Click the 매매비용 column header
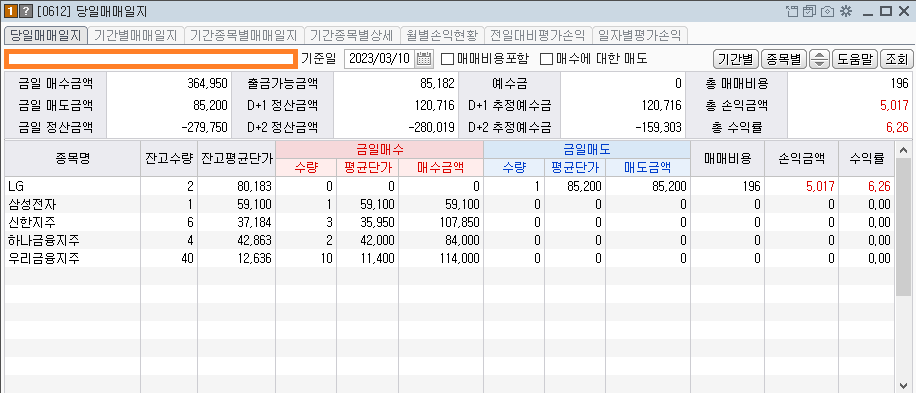Viewport: 916px width, 393px height. (x=727, y=158)
